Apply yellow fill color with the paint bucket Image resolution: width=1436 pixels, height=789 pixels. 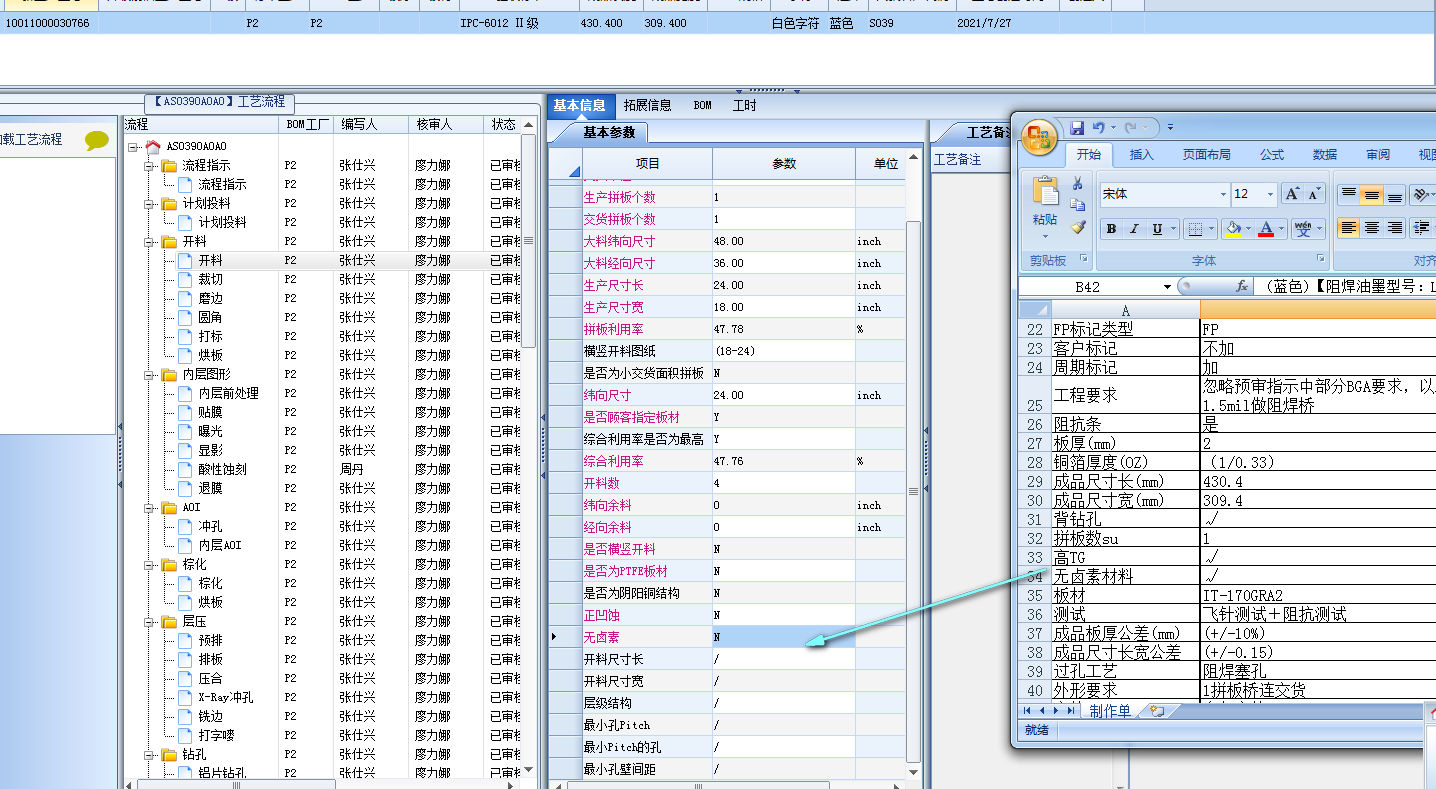tap(1233, 229)
